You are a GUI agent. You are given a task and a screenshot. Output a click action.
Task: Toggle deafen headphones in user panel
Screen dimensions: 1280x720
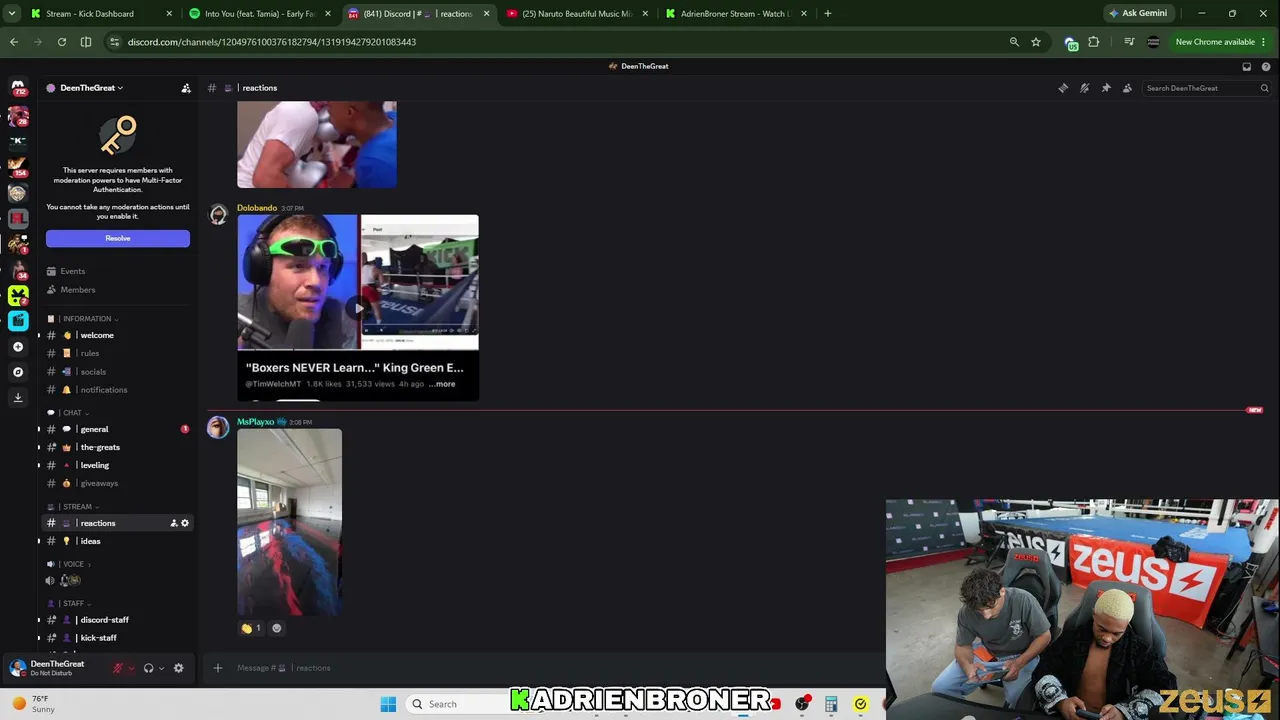click(x=148, y=668)
